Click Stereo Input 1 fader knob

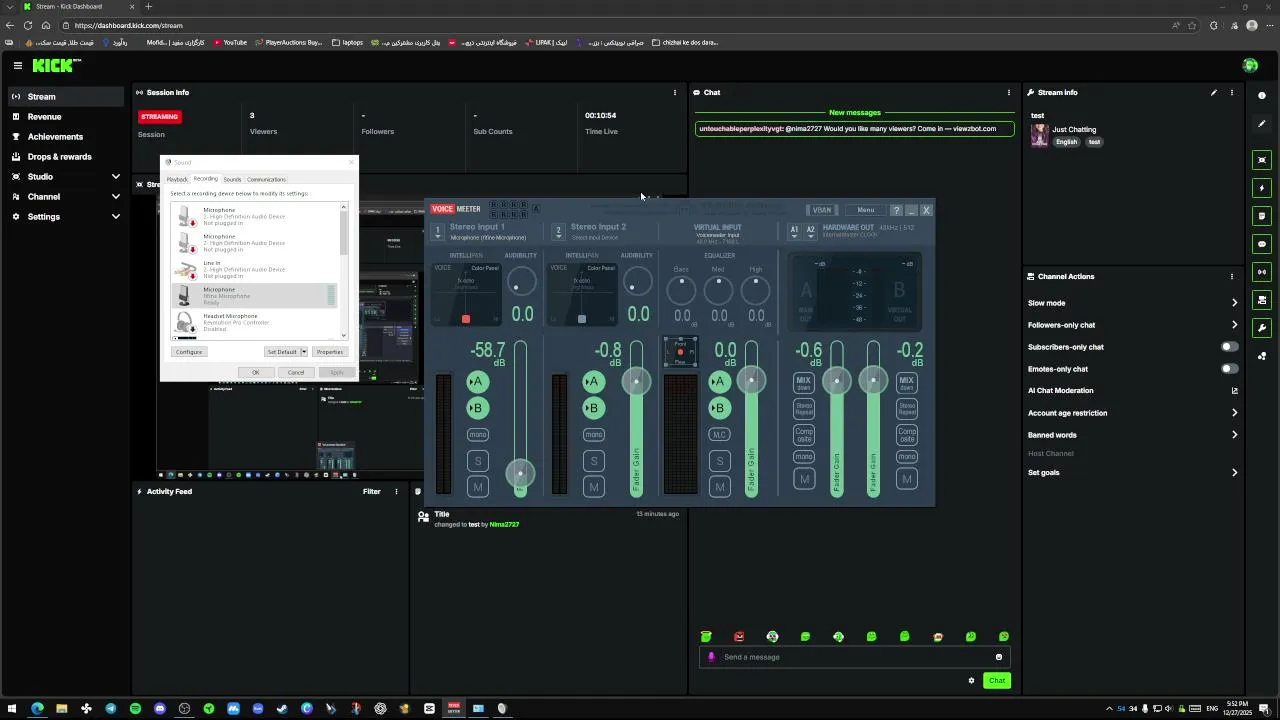click(520, 472)
